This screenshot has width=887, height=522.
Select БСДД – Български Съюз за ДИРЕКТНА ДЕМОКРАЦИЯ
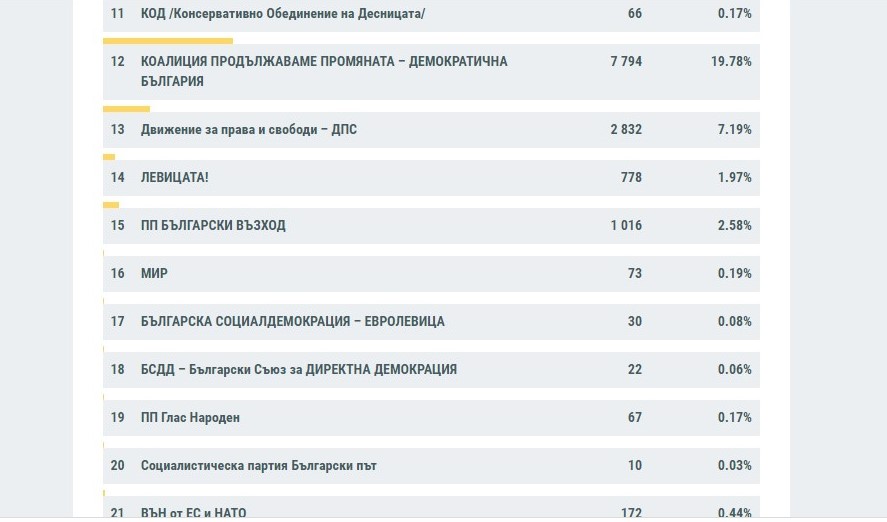[x=299, y=370]
